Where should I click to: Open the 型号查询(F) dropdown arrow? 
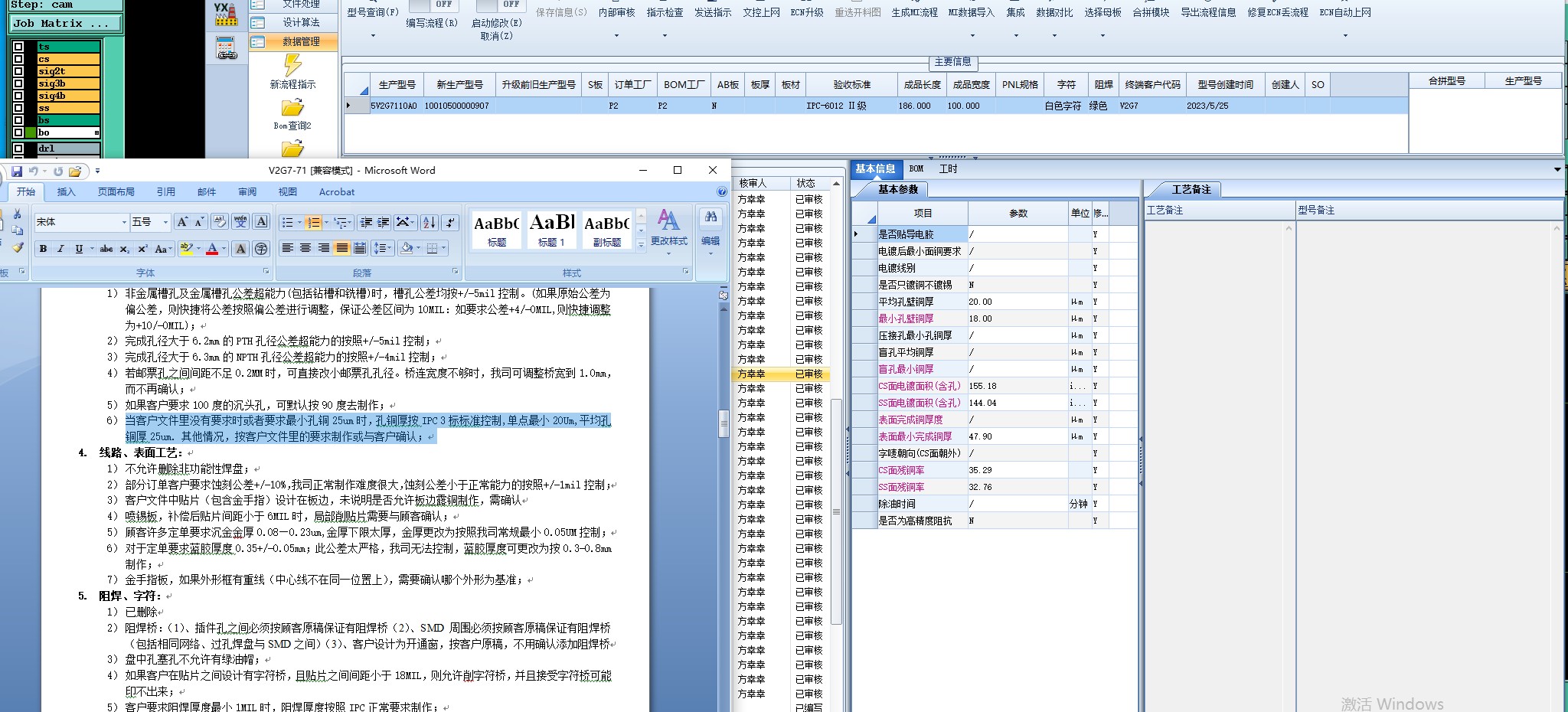(x=373, y=35)
